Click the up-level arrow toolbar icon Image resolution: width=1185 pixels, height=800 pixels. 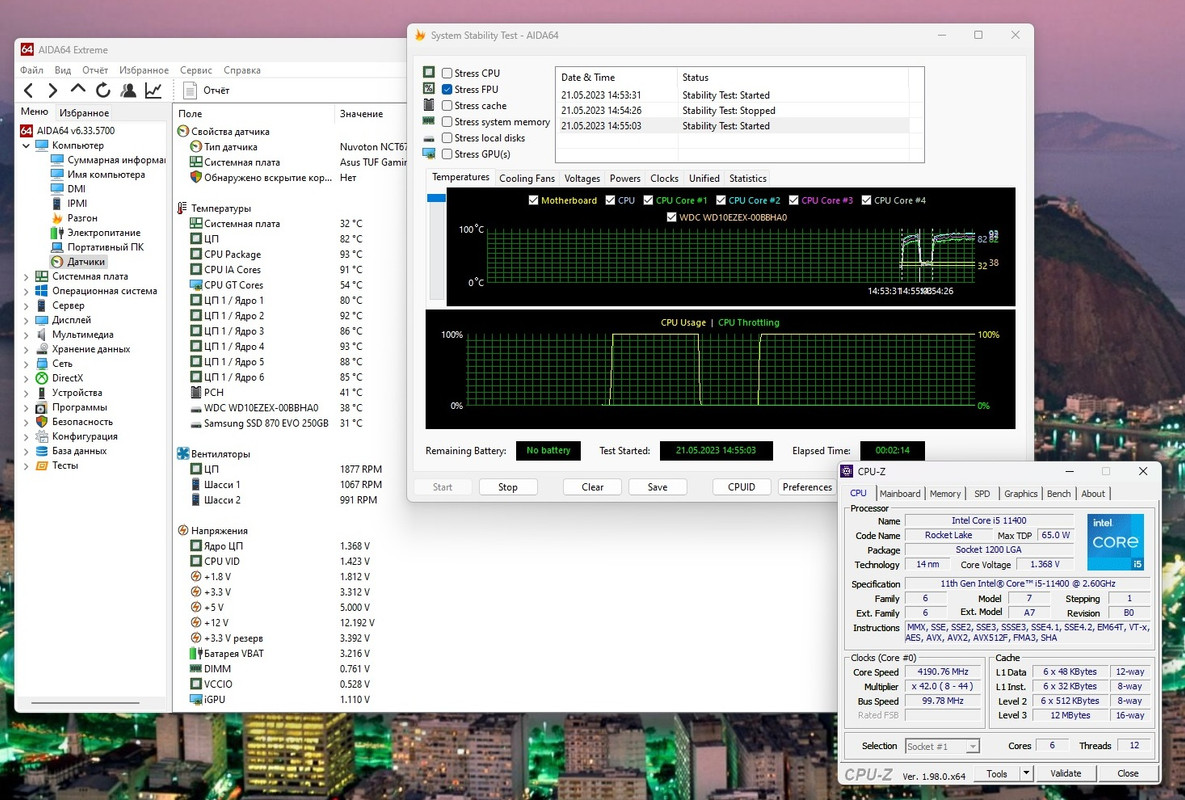78,91
